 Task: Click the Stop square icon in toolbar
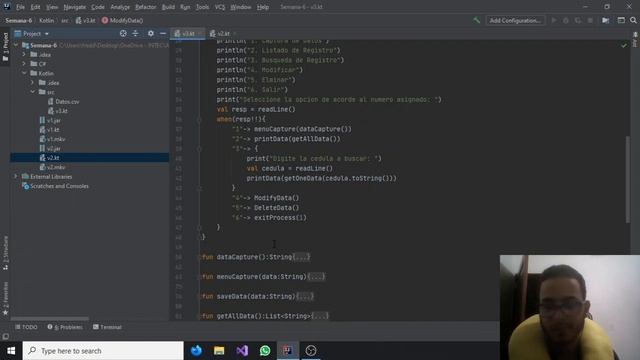coord(590,20)
